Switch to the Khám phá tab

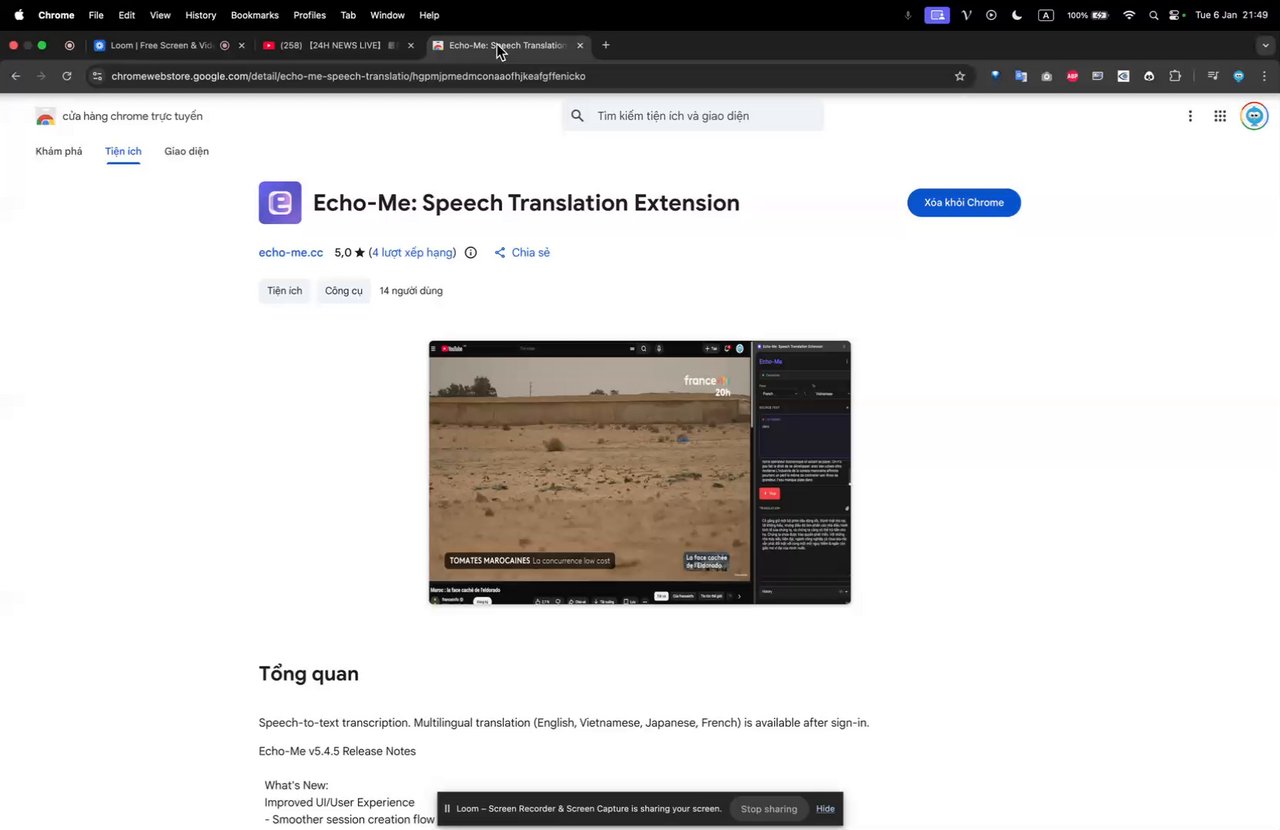(x=59, y=152)
